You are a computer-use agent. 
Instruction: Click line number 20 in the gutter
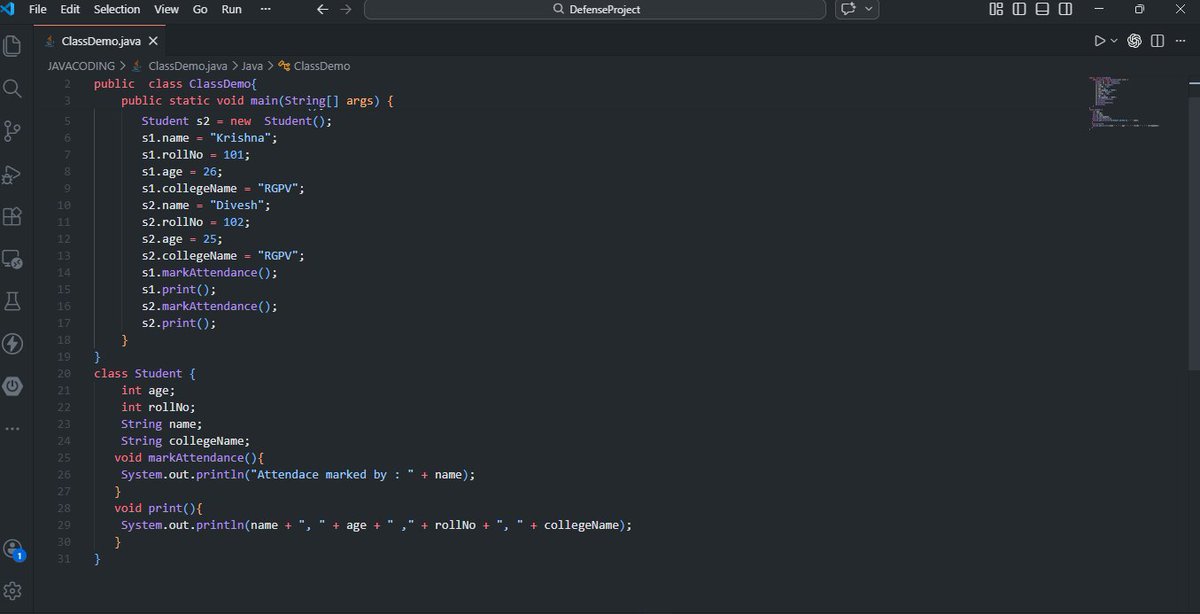(64, 373)
